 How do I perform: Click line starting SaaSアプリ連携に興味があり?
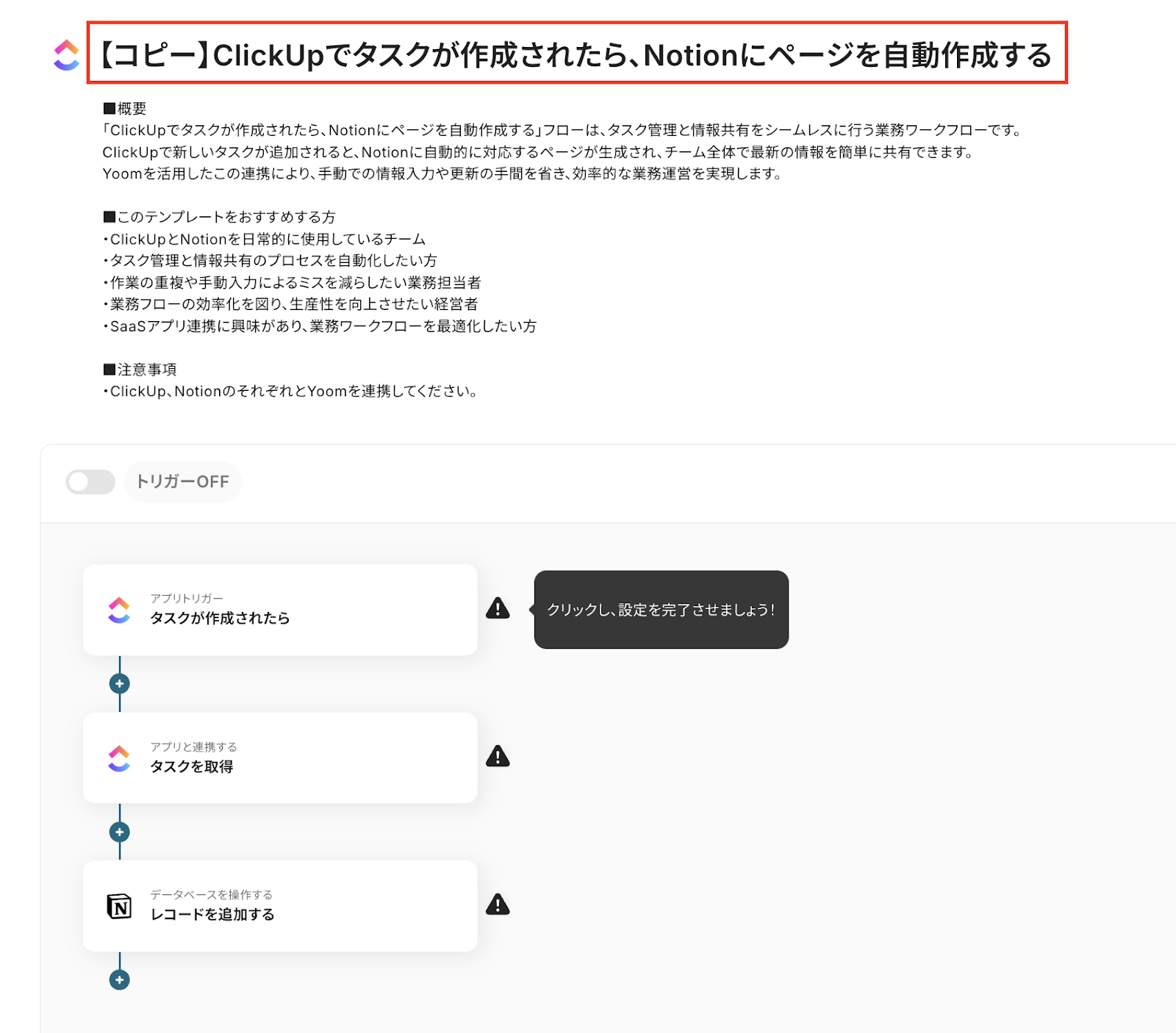click(x=320, y=325)
